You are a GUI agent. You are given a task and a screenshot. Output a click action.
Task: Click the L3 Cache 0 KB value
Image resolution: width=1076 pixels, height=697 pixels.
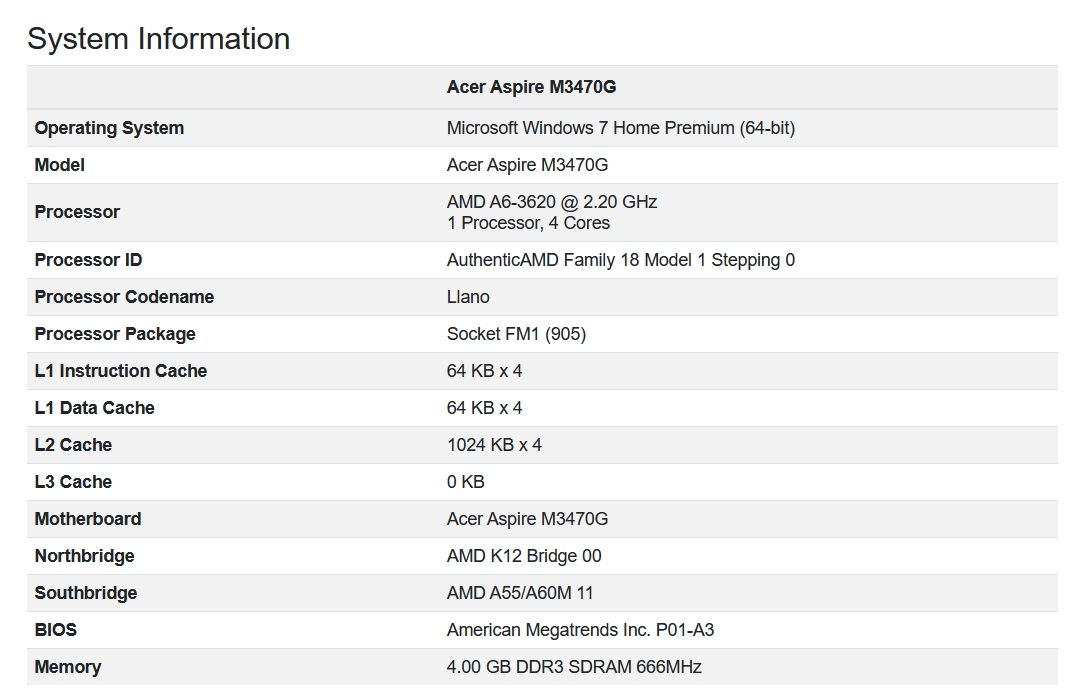465,482
